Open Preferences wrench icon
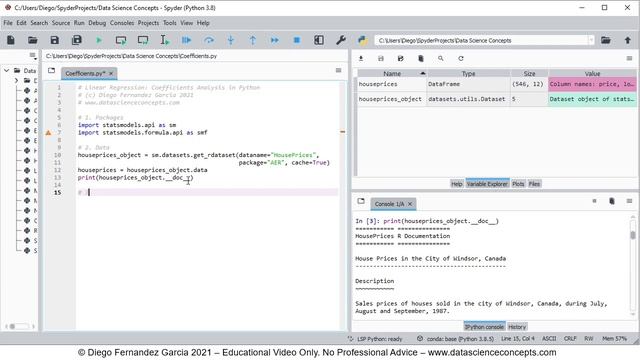The width and height of the screenshot is (640, 360). [341, 40]
